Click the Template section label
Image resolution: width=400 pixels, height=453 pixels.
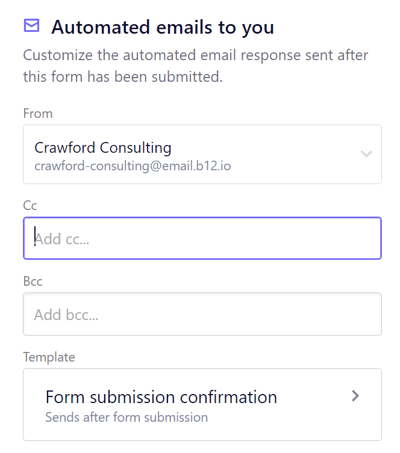[49, 357]
